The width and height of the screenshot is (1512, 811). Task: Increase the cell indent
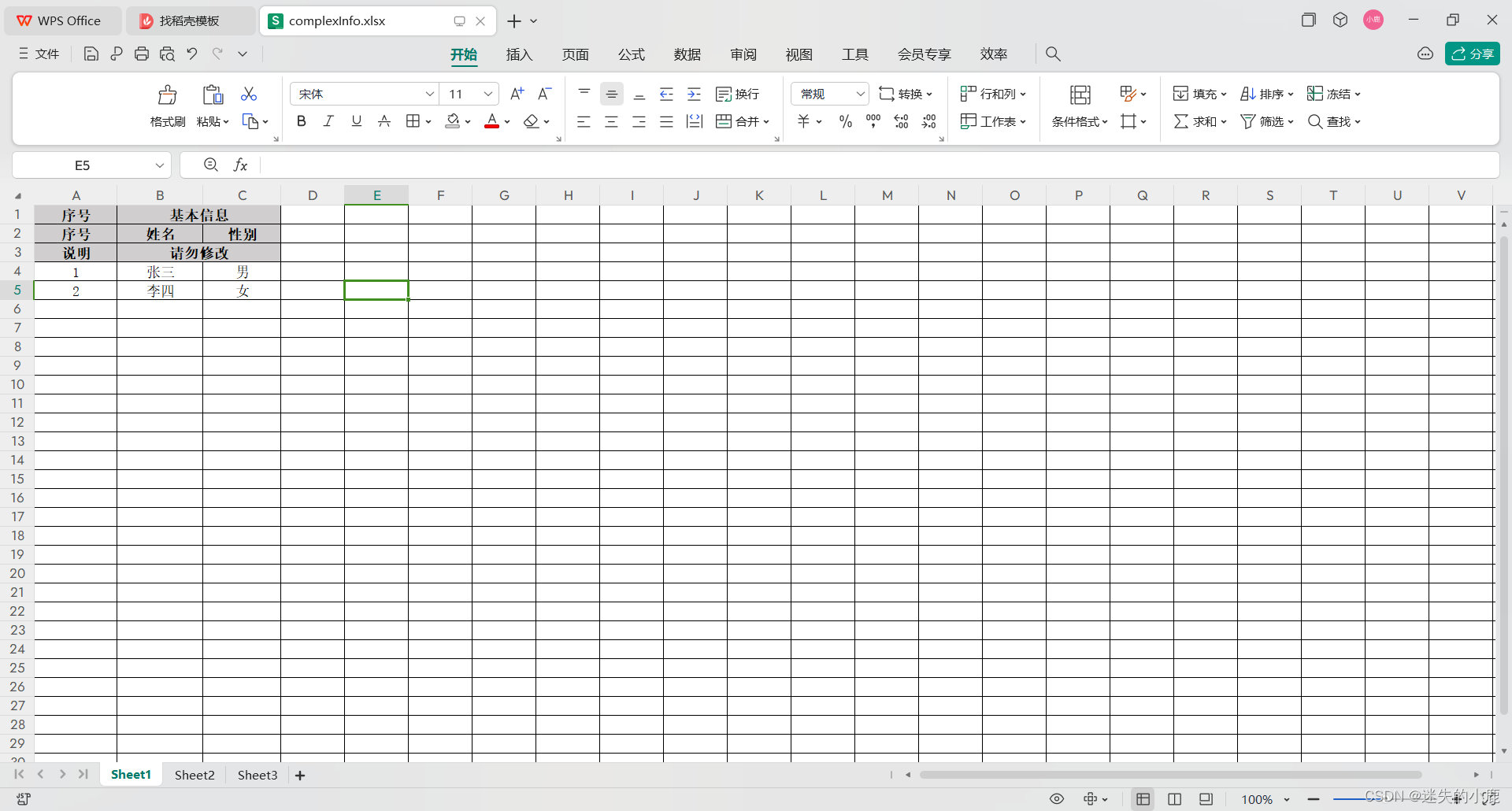click(x=694, y=94)
